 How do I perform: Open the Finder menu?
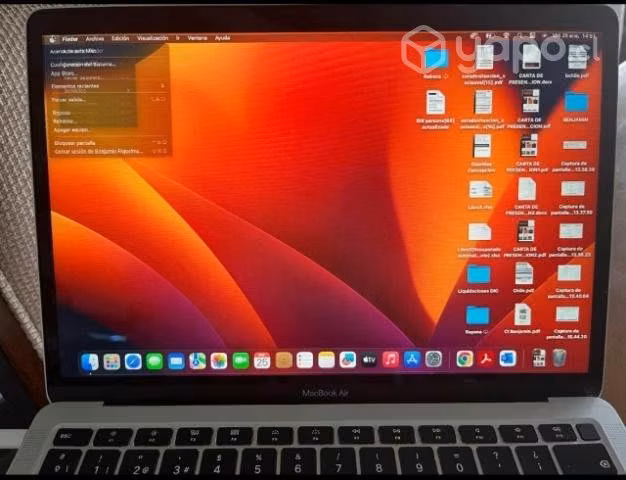tap(70, 39)
